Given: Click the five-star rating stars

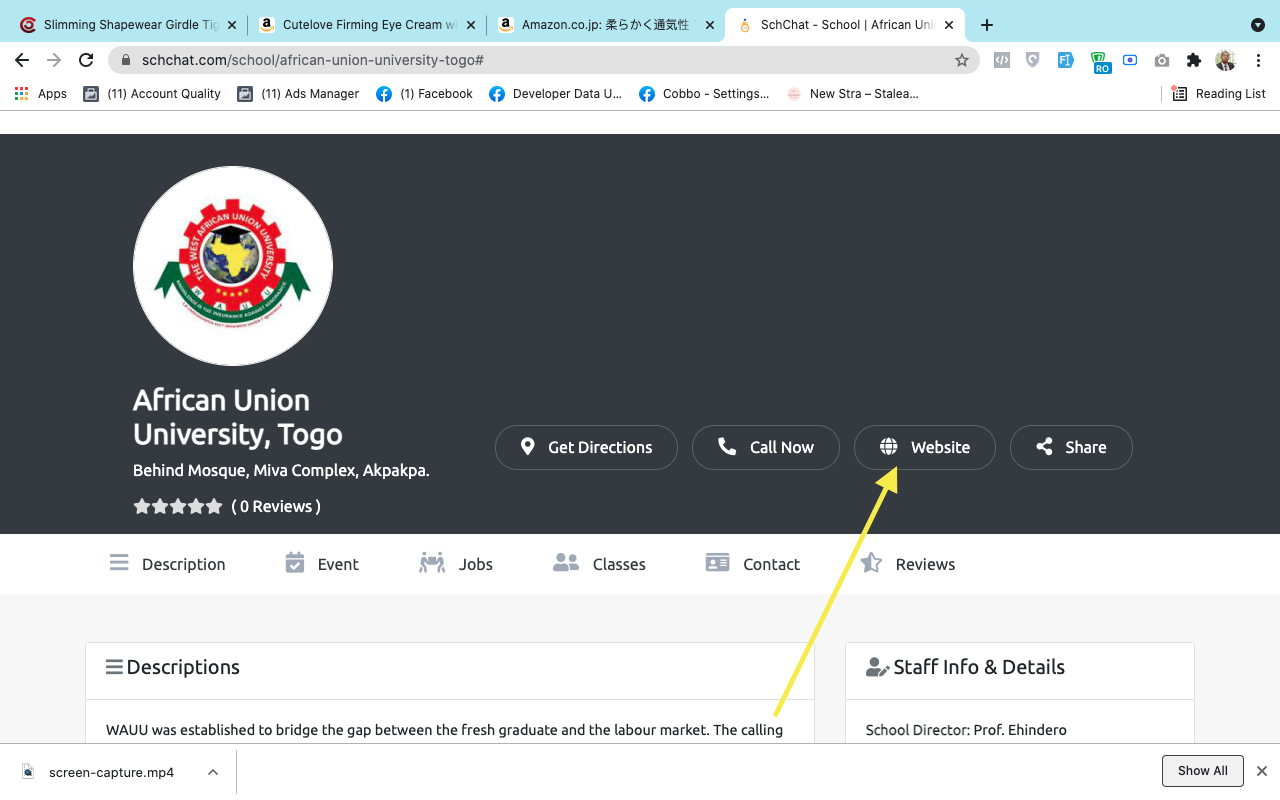Looking at the screenshot, I should click(x=178, y=506).
